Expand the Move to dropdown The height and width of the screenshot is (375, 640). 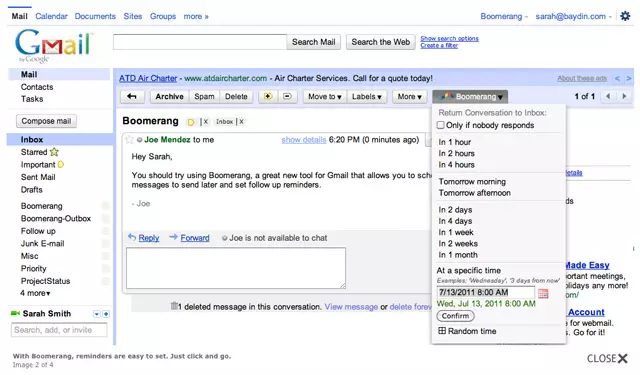click(324, 97)
